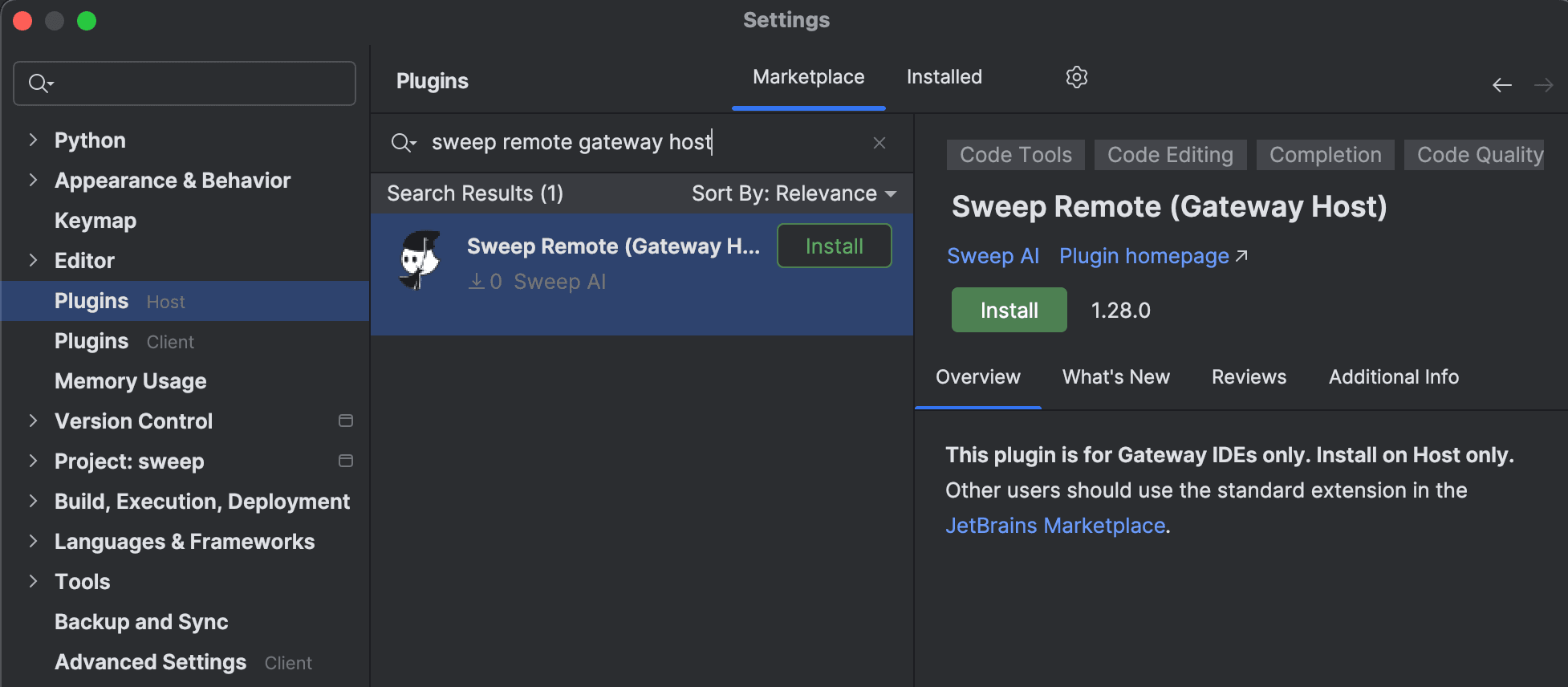Open the JetBrains Marketplace link
1568x687 pixels.
point(1055,526)
